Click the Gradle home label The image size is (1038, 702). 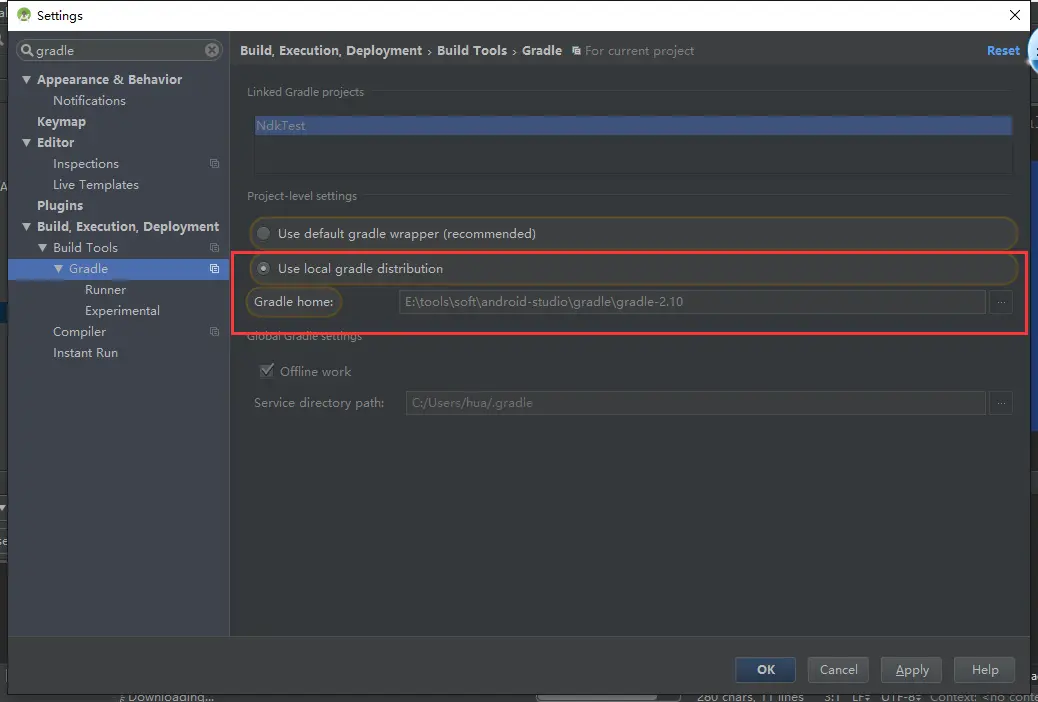[294, 302]
